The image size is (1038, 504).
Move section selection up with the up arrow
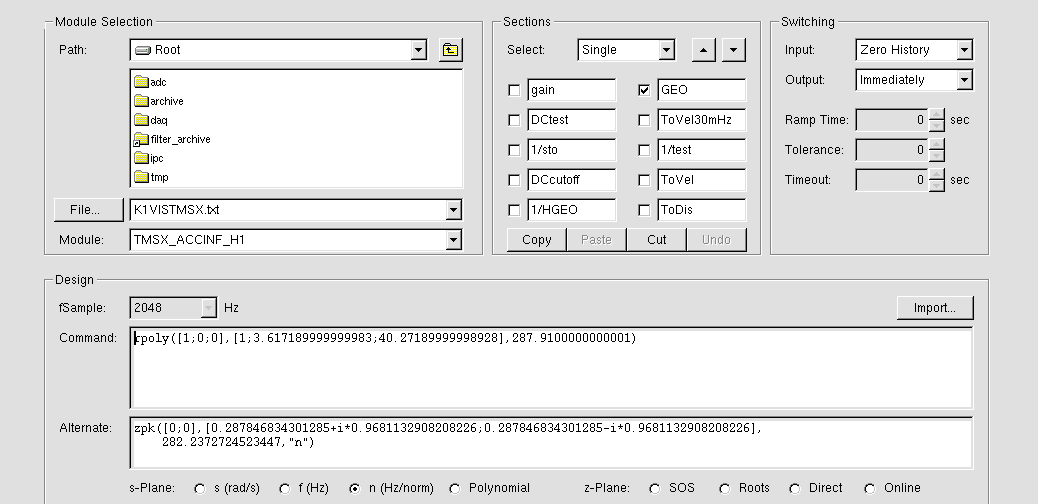704,50
